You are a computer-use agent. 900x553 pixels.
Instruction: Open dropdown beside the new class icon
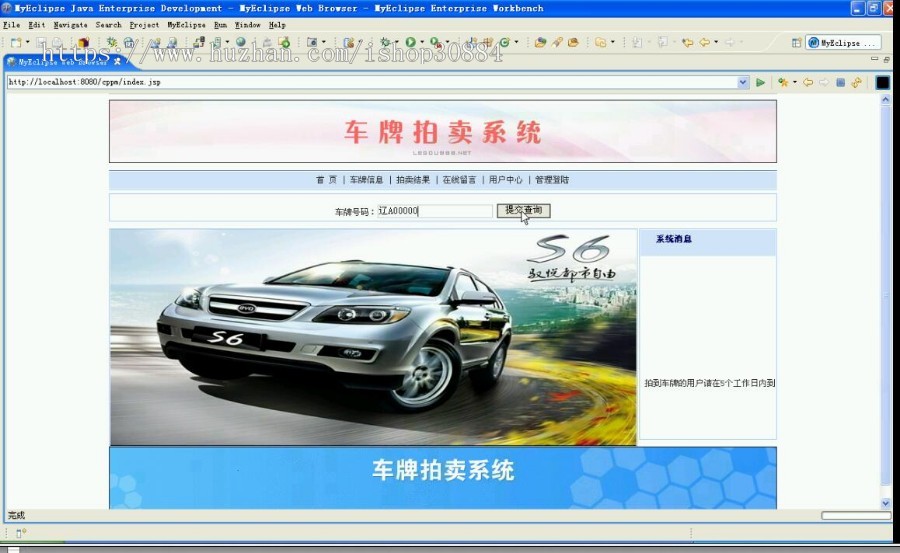[x=517, y=42]
